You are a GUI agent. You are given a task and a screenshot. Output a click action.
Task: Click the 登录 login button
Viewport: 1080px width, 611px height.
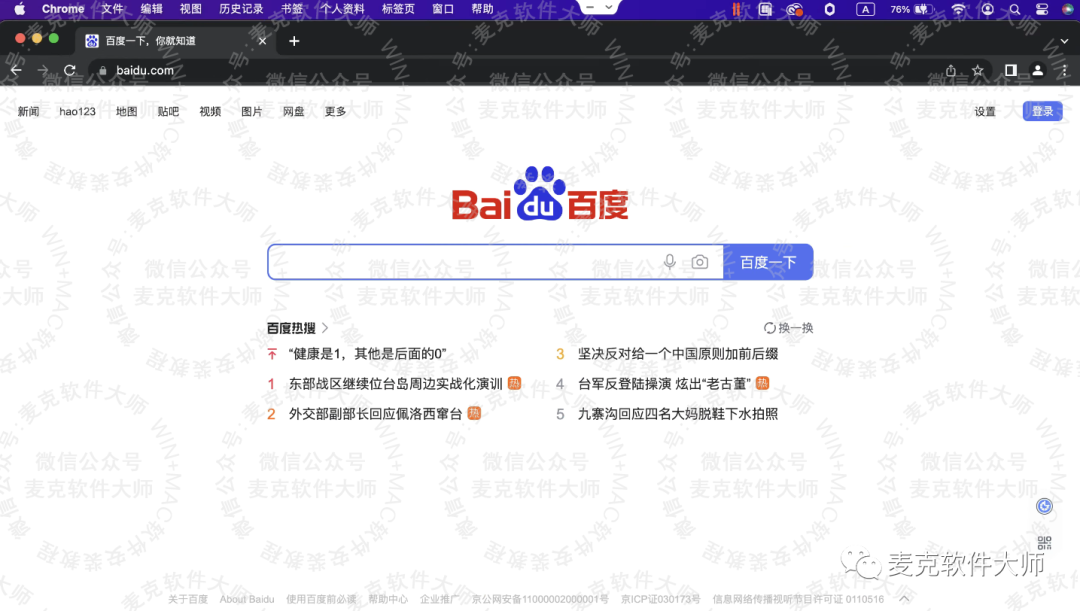click(1042, 111)
